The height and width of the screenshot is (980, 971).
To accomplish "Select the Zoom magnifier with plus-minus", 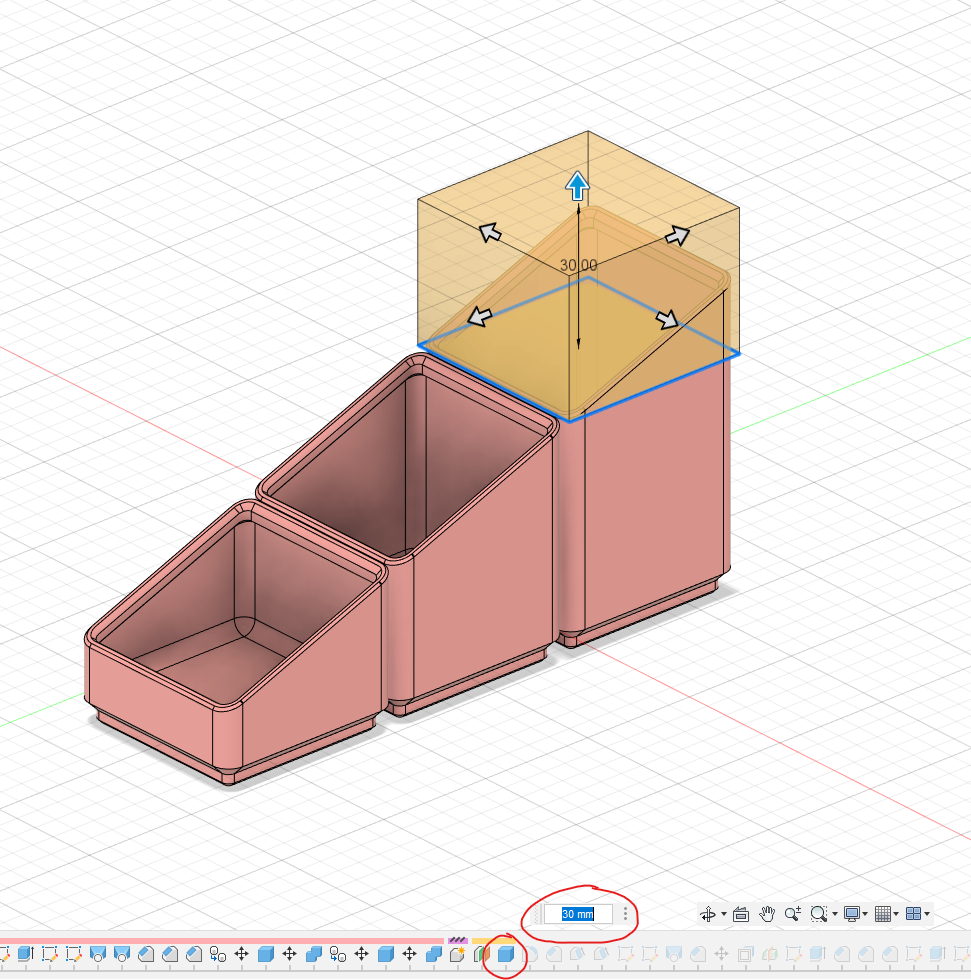I will tap(793, 914).
